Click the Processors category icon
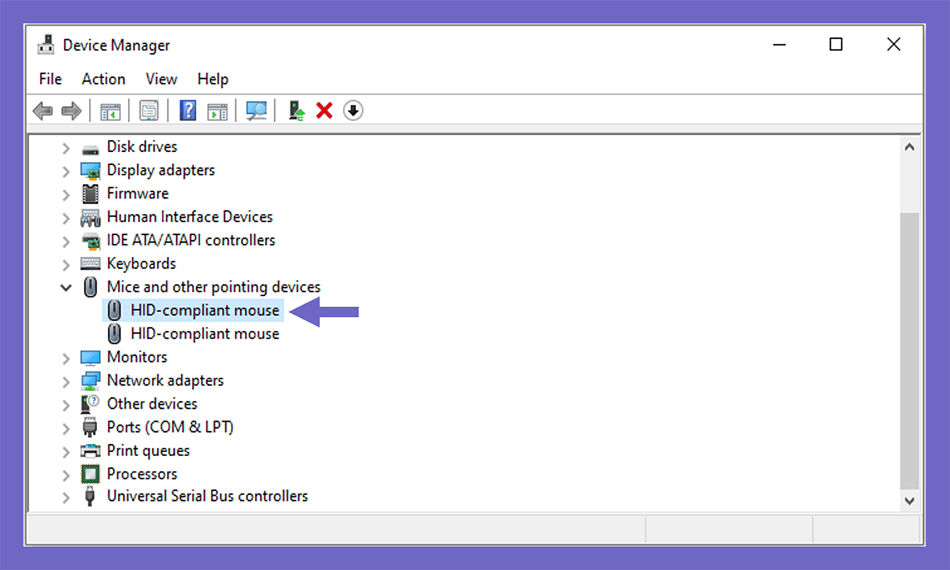Screen dimensions: 950x570 90,474
